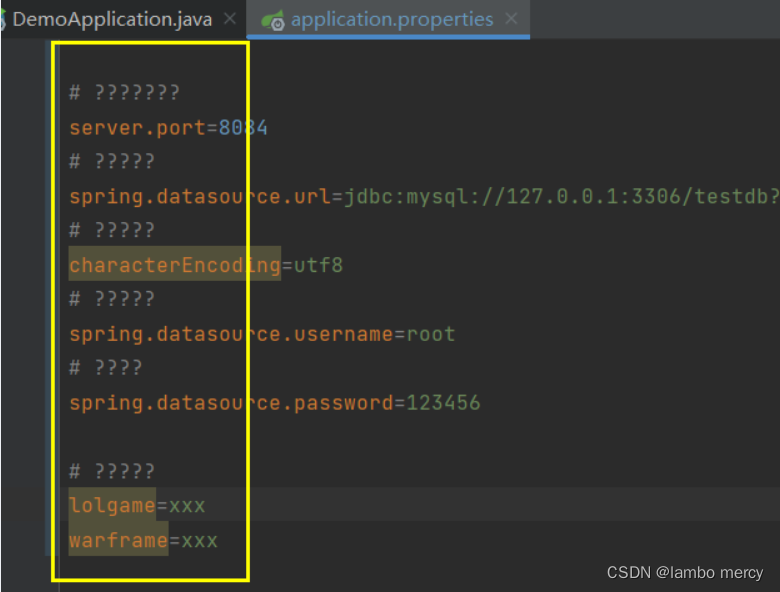This screenshot has width=780, height=592.
Task: Click the root username value
Action: (431, 334)
